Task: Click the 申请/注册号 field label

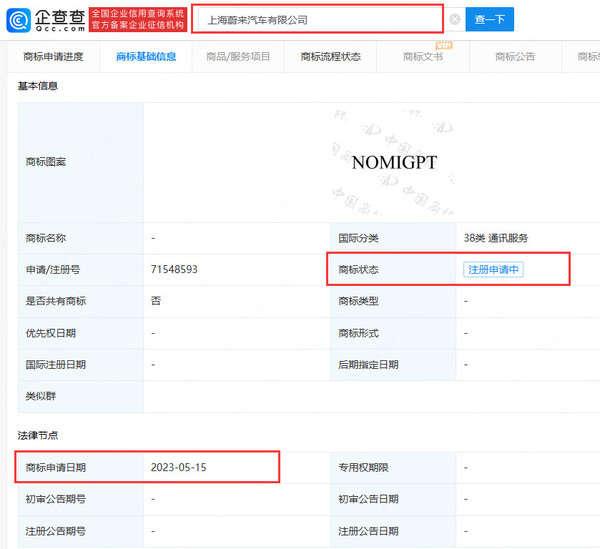Action: 53,270
